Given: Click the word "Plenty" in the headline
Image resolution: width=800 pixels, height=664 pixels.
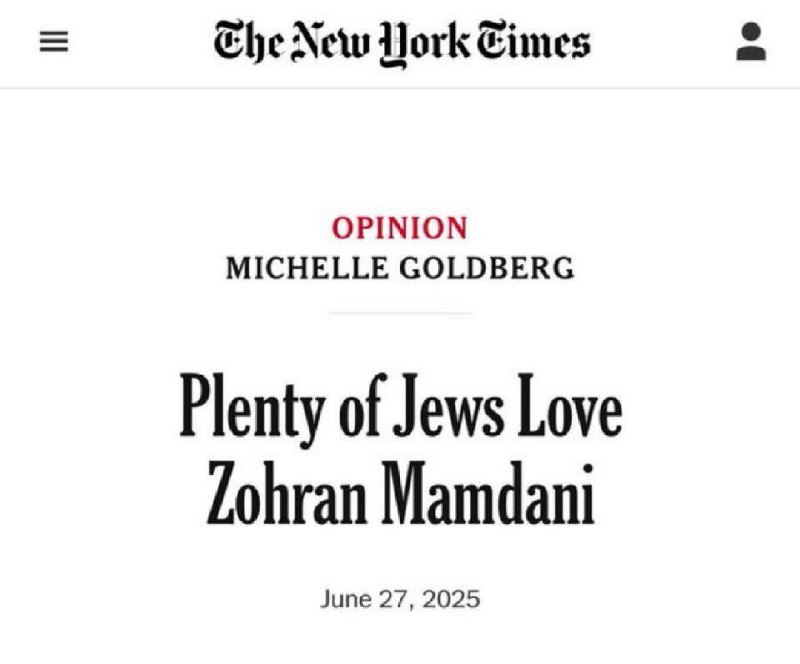Looking at the screenshot, I should click(252, 411).
